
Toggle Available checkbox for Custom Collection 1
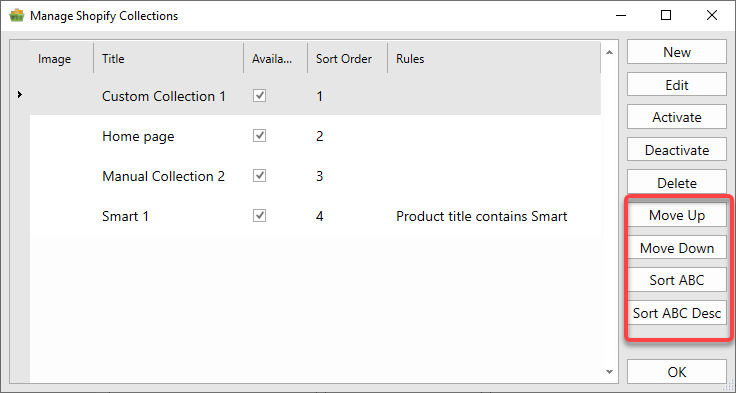coord(260,96)
